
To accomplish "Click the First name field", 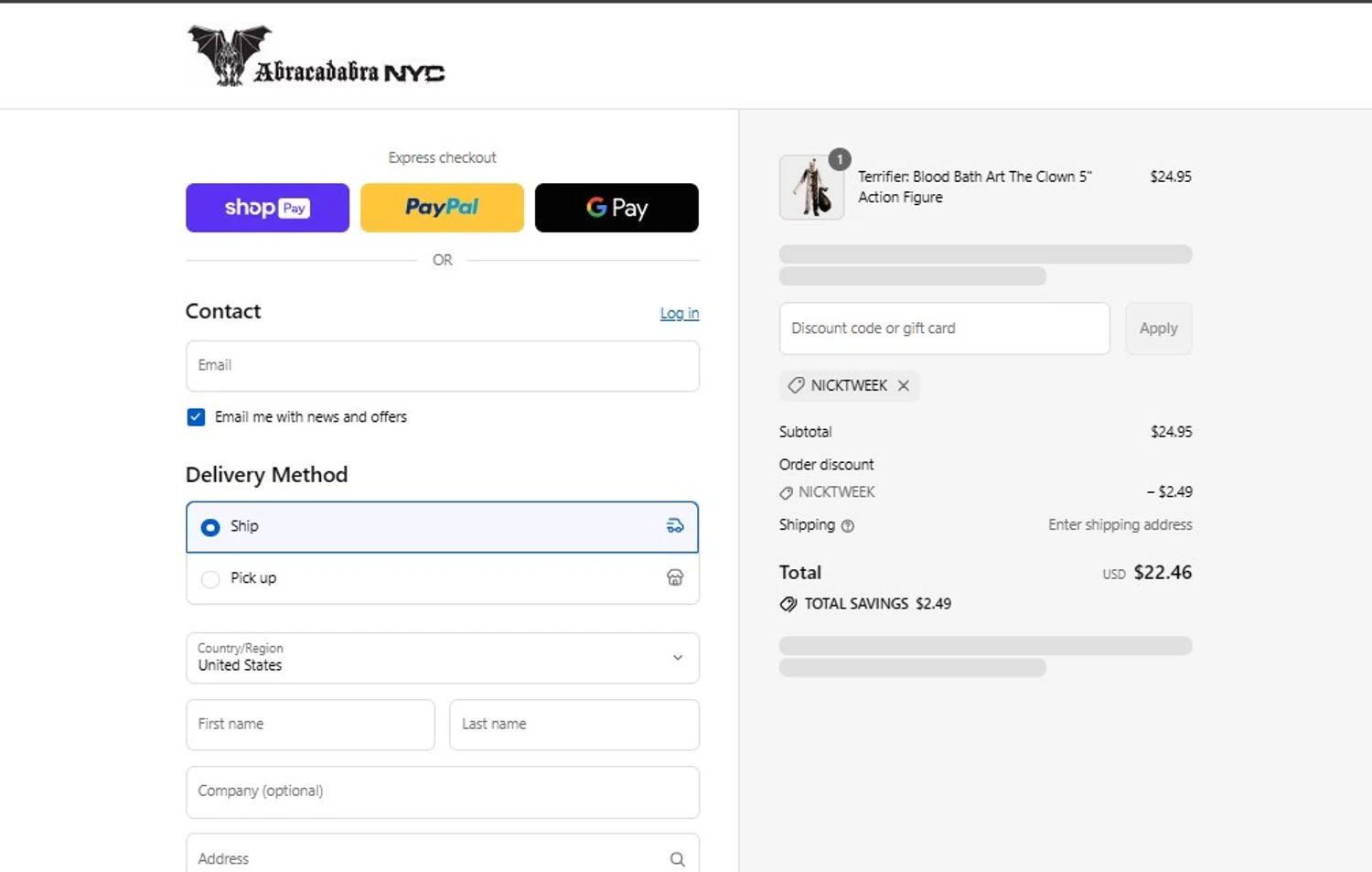I will coord(310,725).
